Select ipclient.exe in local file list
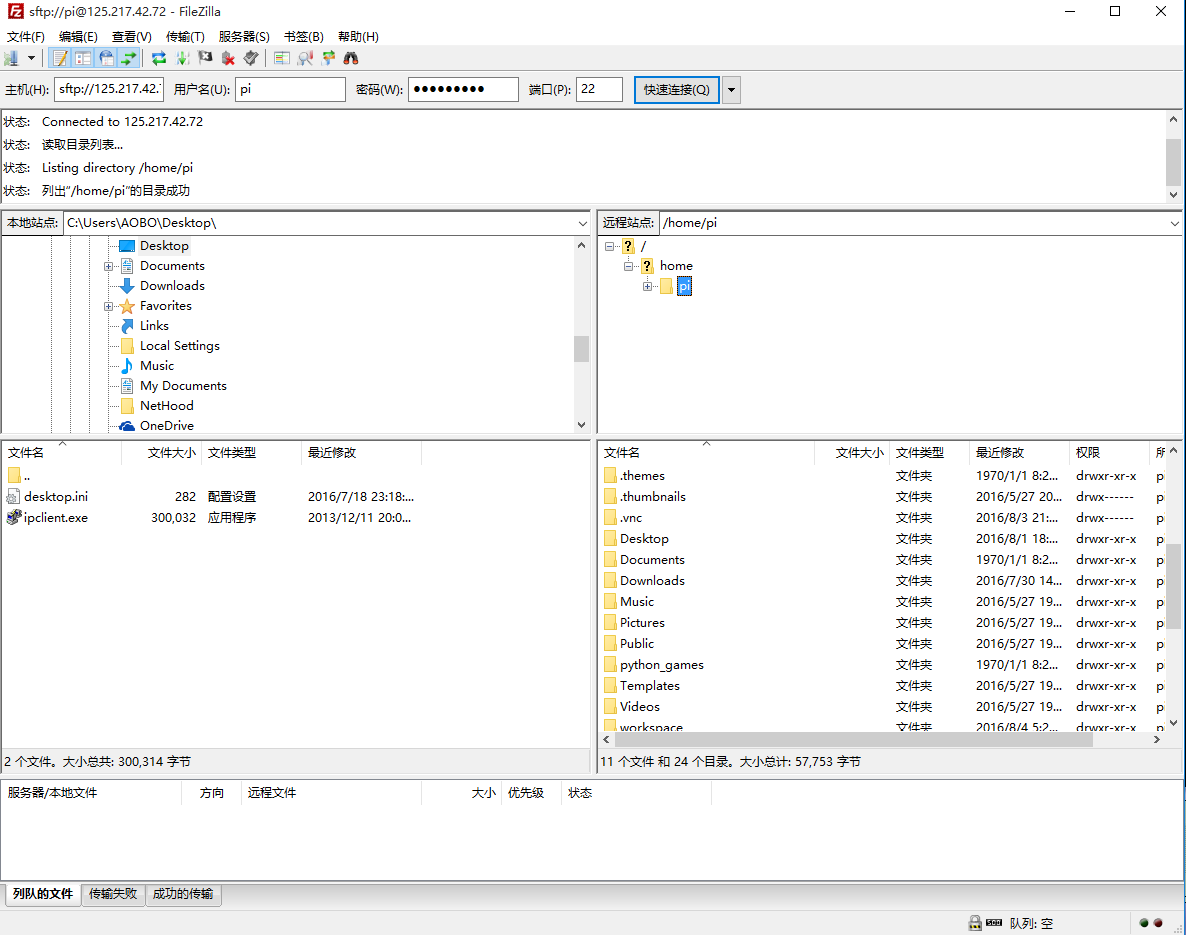1186x935 pixels. 55,518
